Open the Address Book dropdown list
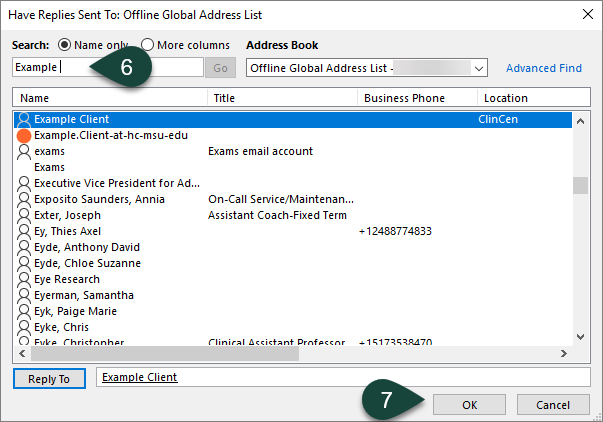 point(478,68)
